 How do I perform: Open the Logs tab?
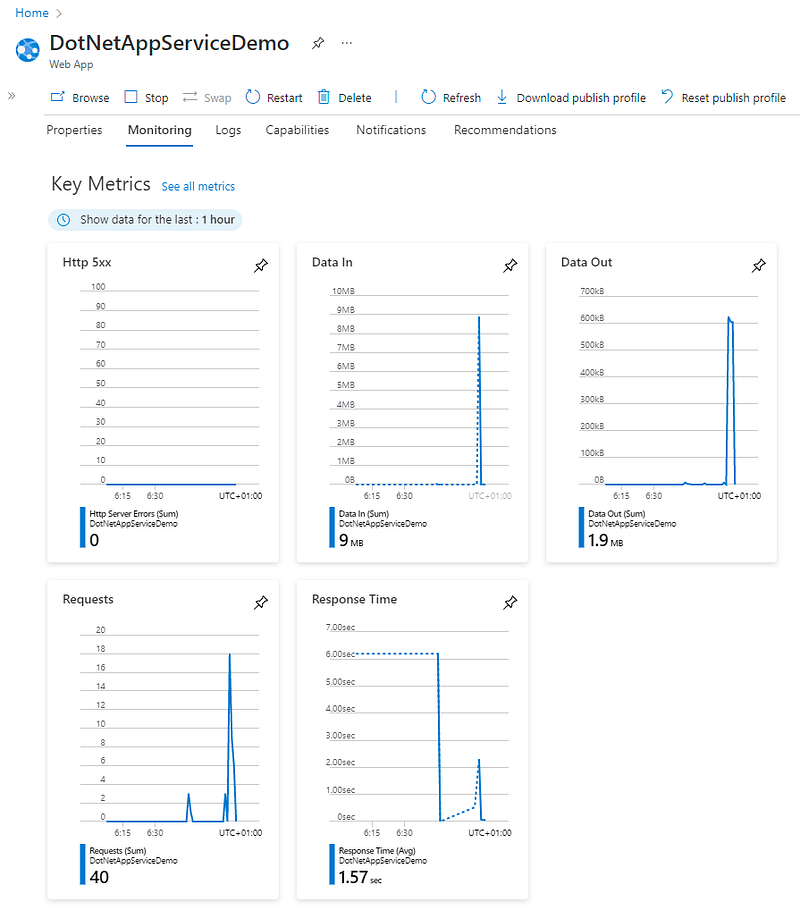tap(228, 130)
